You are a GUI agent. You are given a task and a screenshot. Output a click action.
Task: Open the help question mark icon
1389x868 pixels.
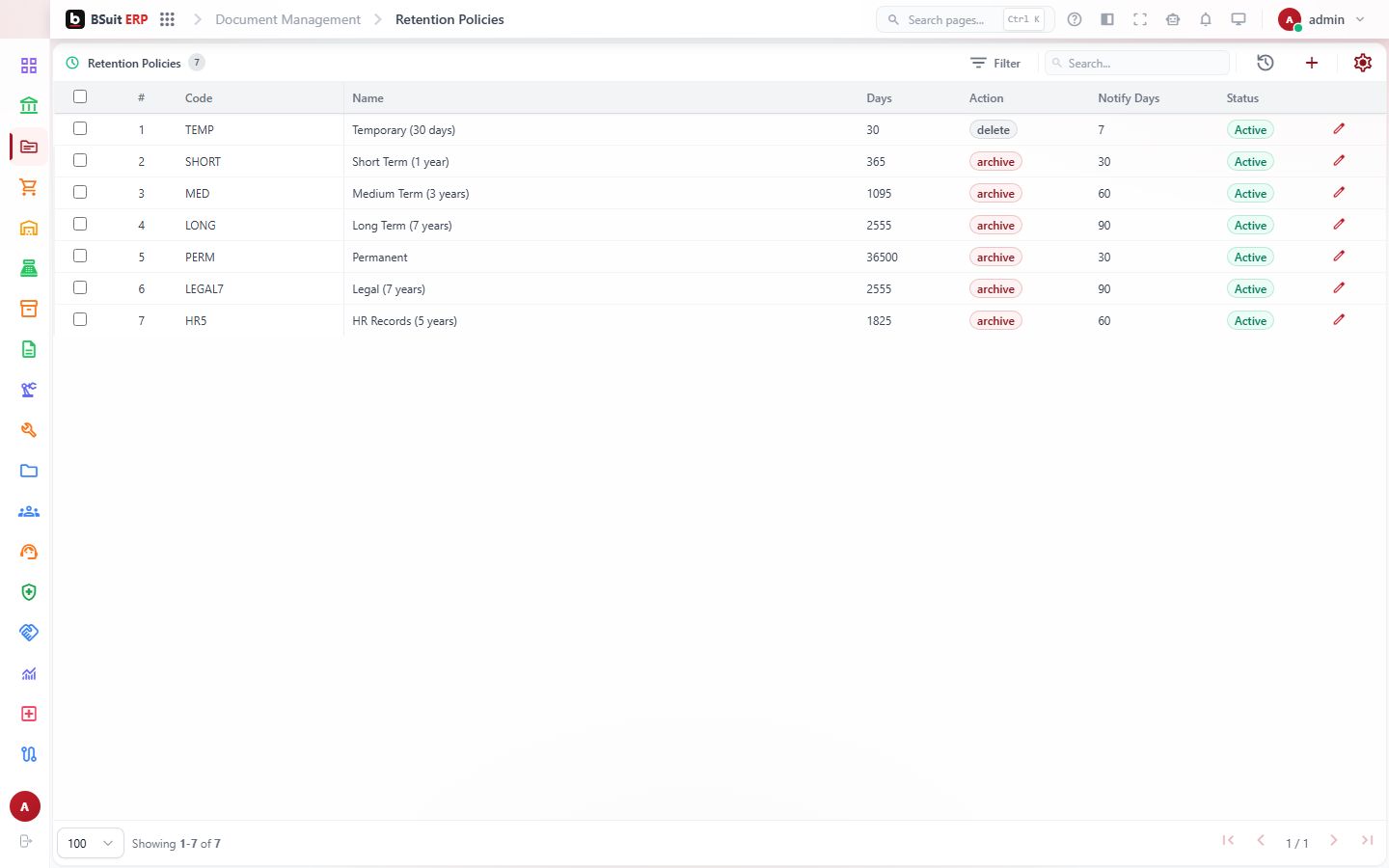(1075, 19)
